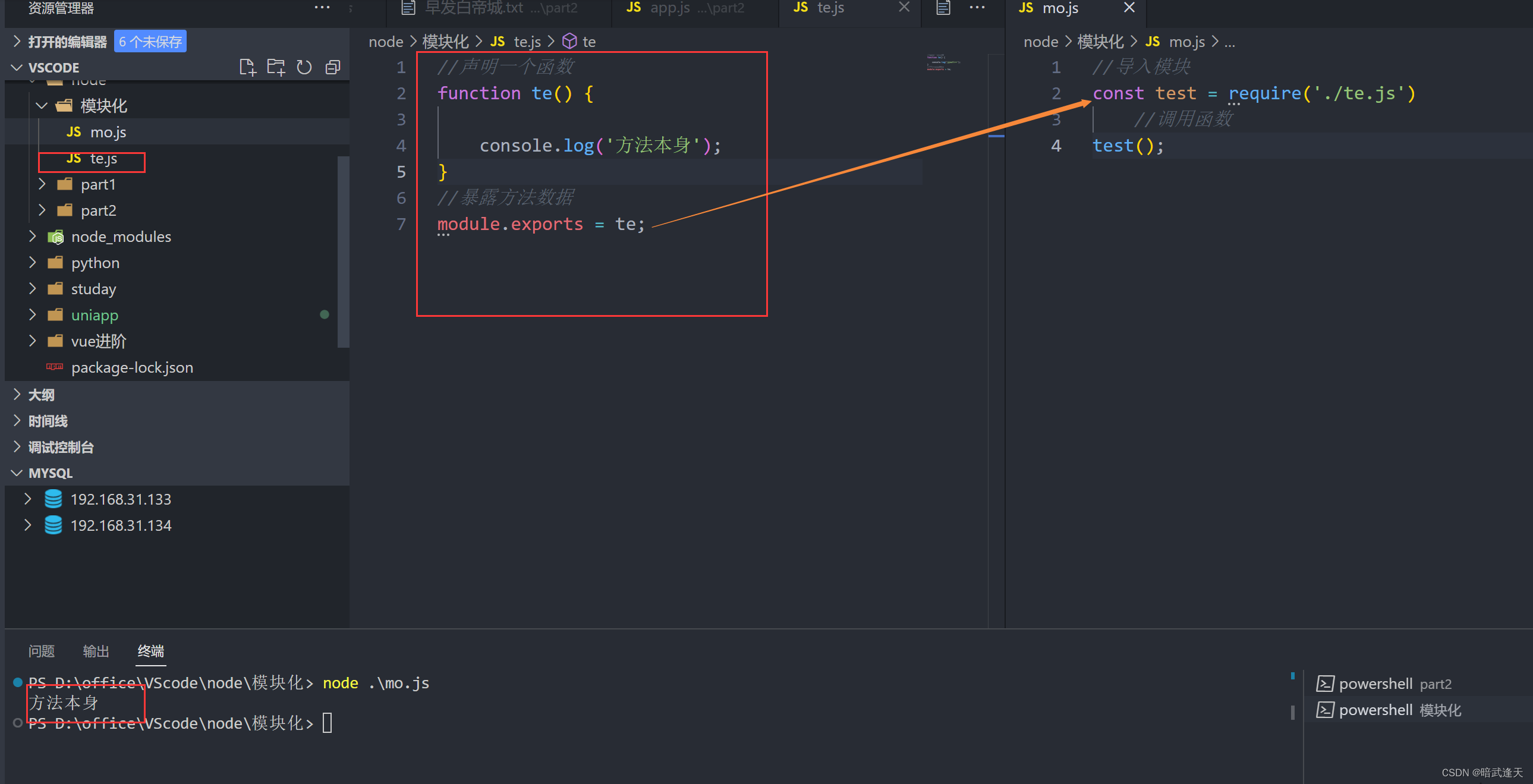
Task: Click mo.js in the right breadcrumb path
Action: click(x=1186, y=41)
